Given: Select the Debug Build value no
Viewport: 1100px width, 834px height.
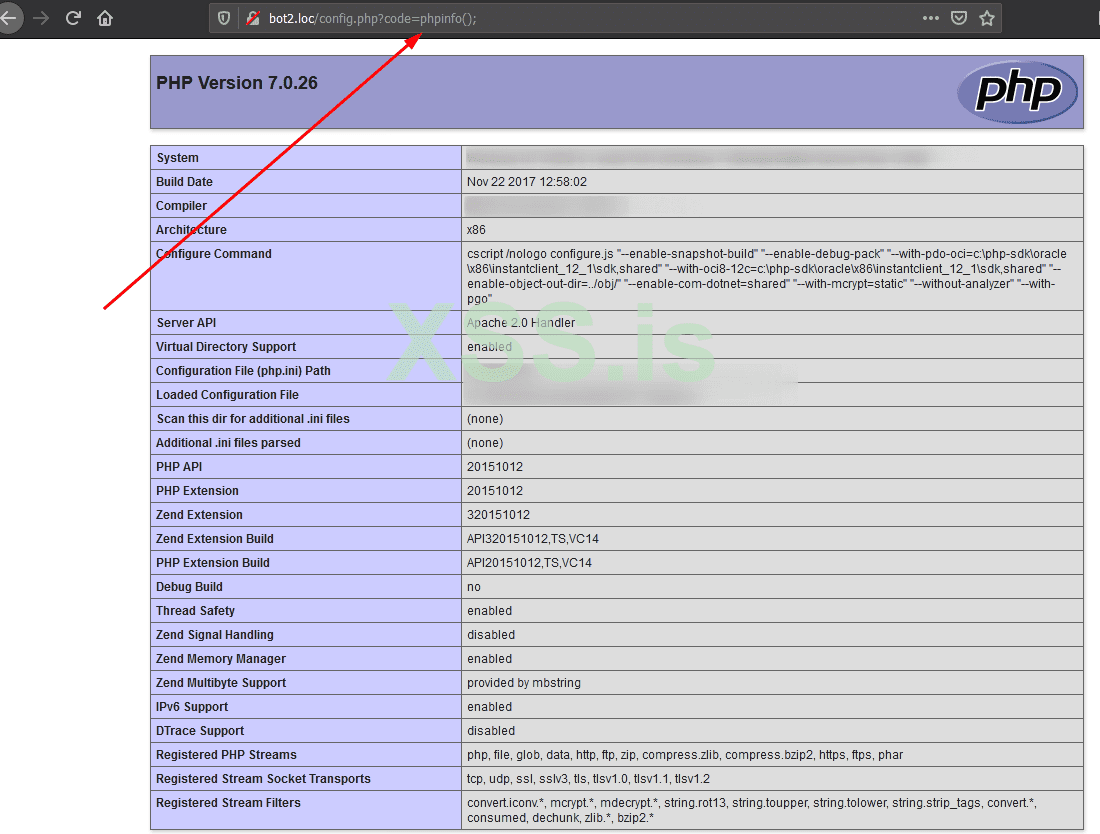Looking at the screenshot, I should pyautogui.click(x=474, y=586).
